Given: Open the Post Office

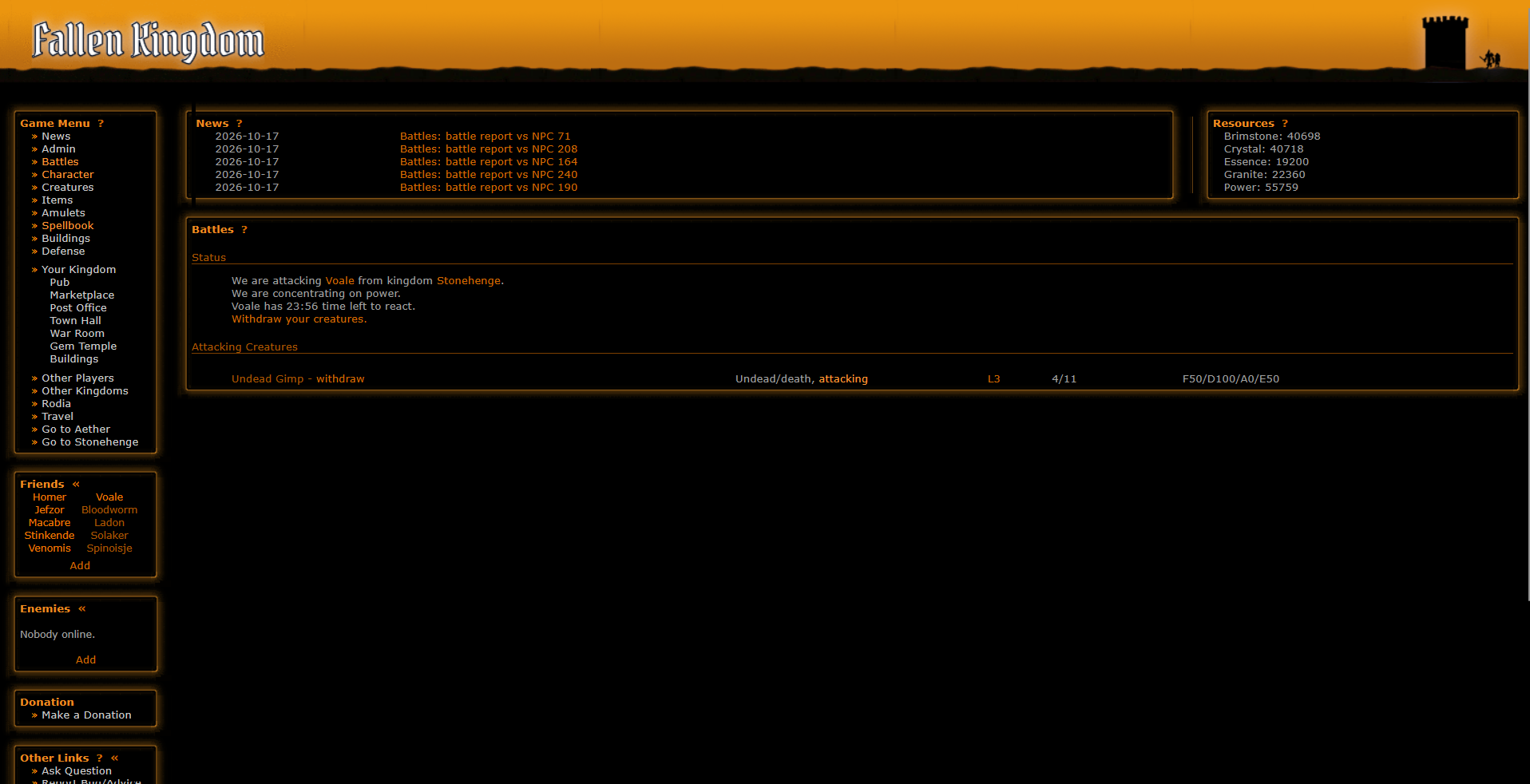Looking at the screenshot, I should click(x=78, y=308).
